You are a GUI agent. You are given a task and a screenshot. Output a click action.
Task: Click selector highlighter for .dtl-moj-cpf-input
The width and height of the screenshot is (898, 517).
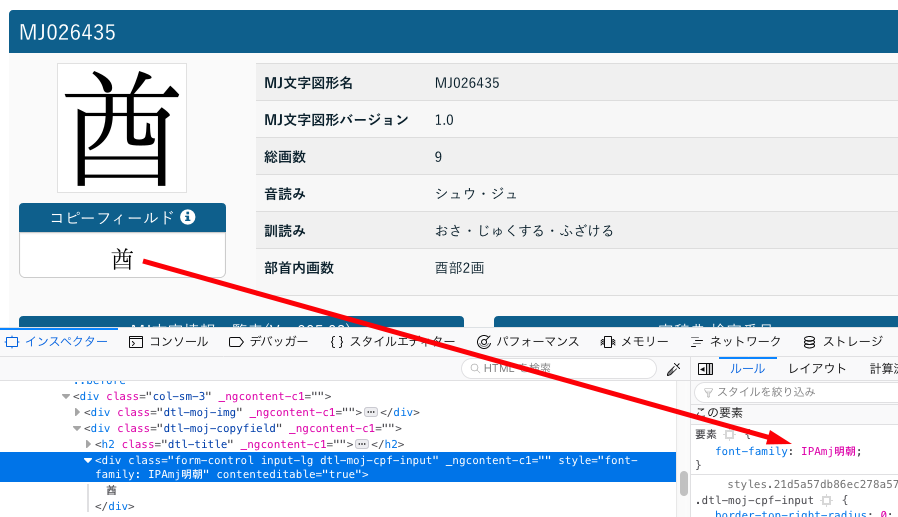[826, 500]
